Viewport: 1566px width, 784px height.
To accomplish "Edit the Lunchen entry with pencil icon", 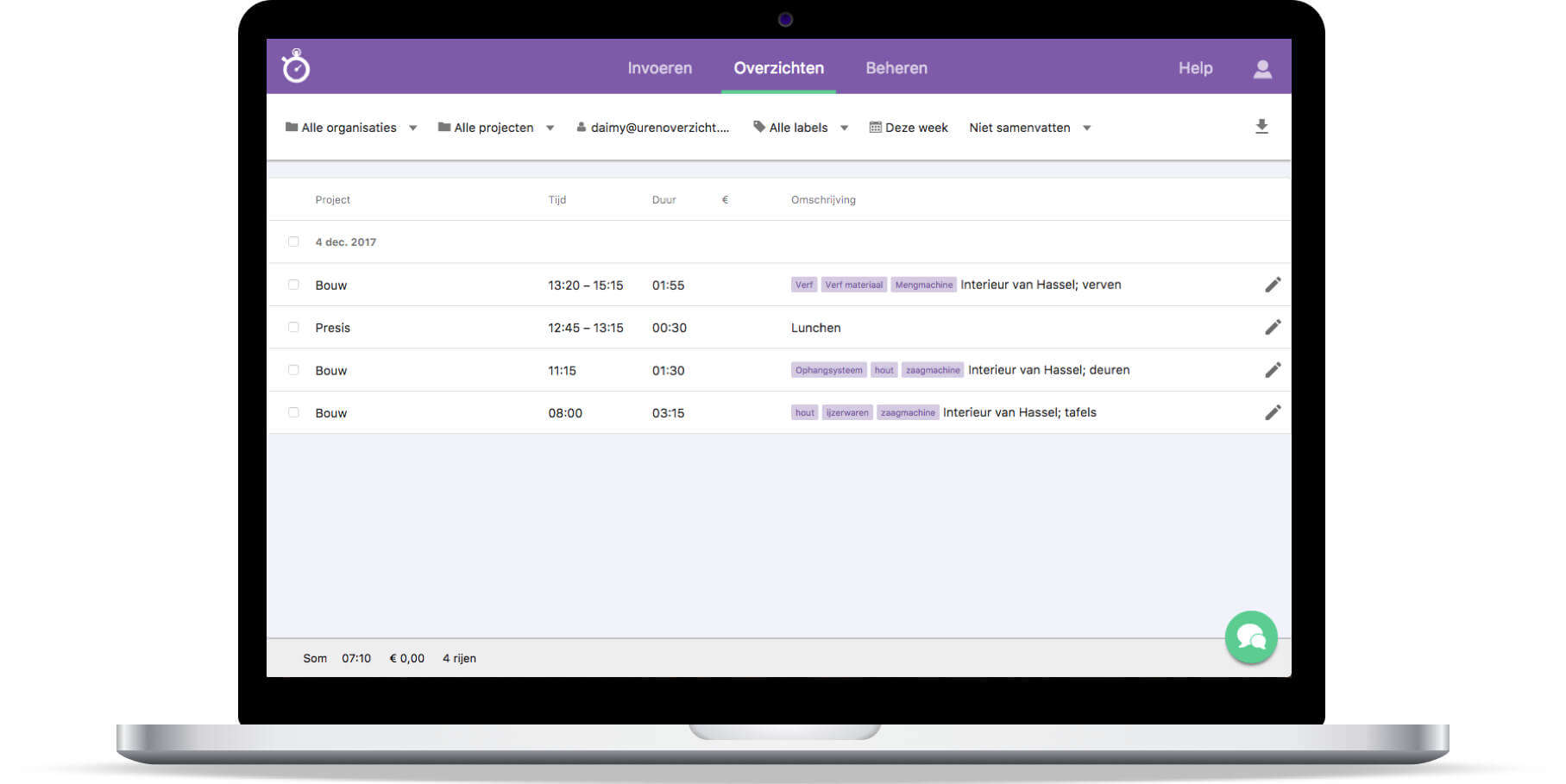I will point(1273,327).
